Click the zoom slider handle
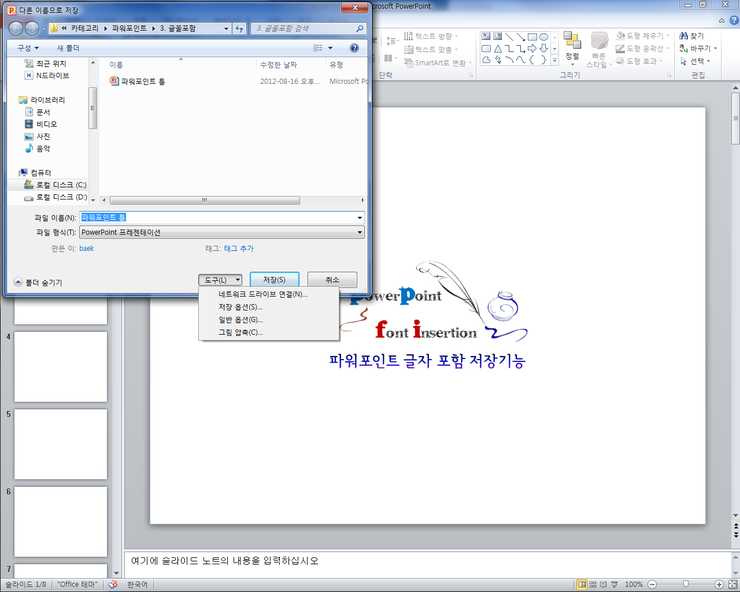 click(x=686, y=584)
